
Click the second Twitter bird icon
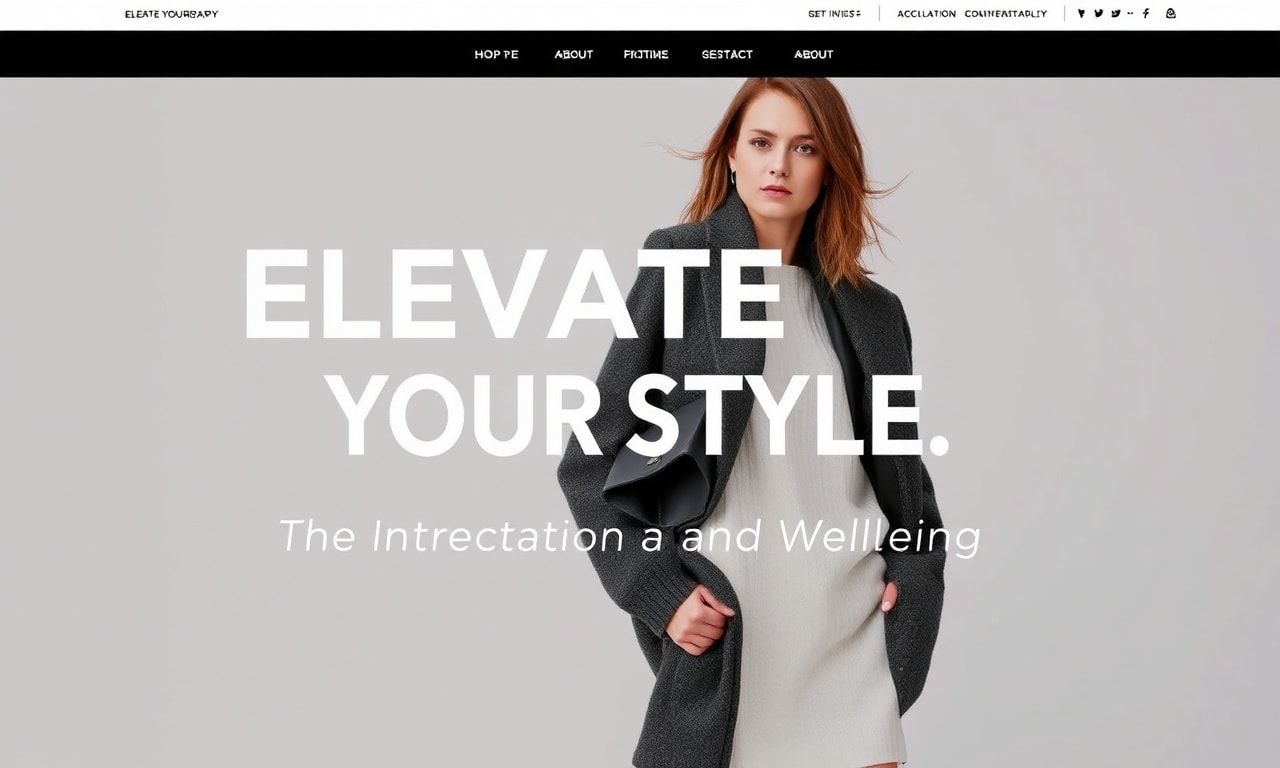1116,13
